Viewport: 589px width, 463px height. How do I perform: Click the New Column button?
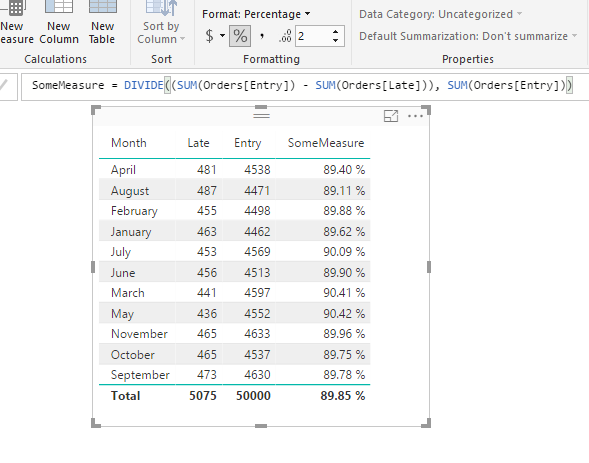pyautogui.click(x=59, y=23)
